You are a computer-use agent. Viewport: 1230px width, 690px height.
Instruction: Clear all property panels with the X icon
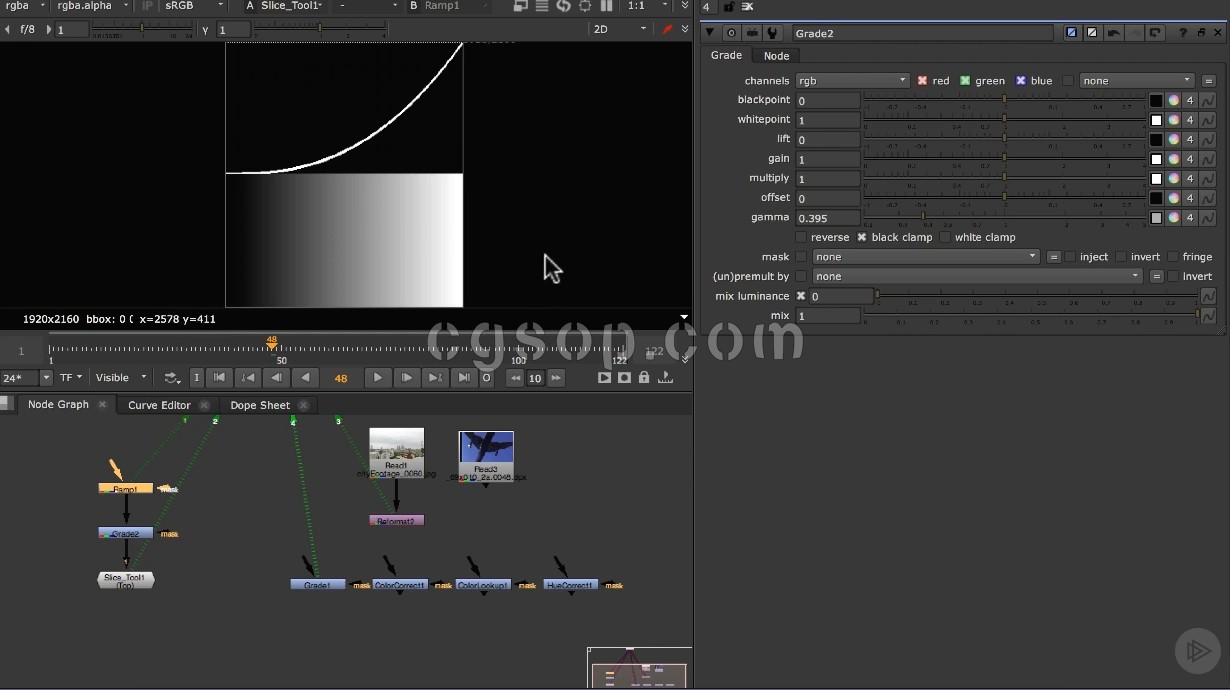[x=747, y=7]
